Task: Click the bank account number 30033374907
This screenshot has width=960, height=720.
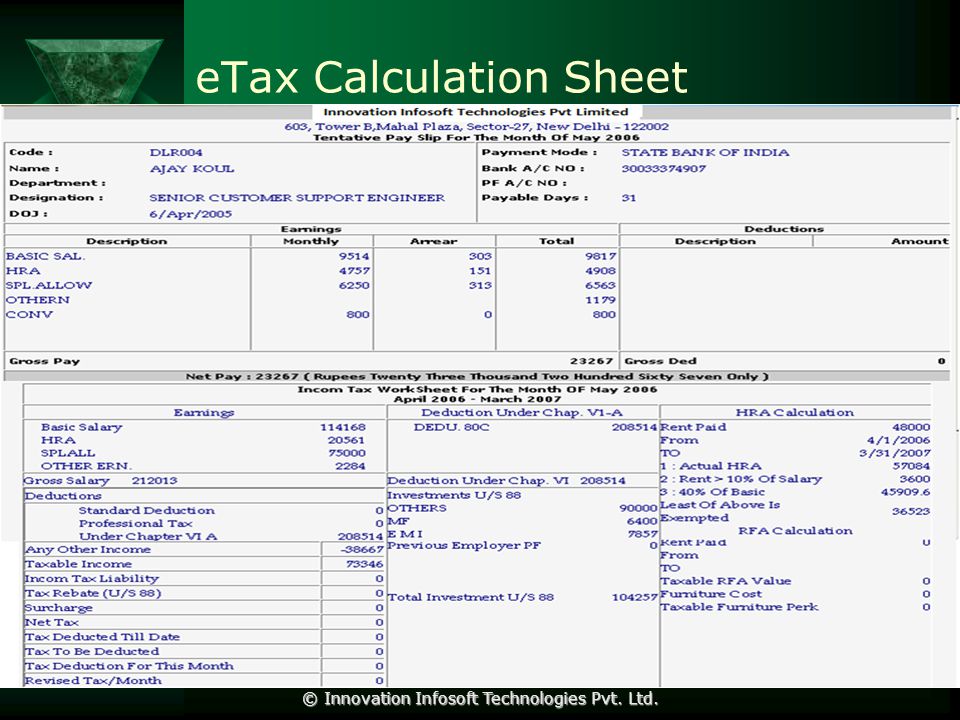Action: point(664,168)
